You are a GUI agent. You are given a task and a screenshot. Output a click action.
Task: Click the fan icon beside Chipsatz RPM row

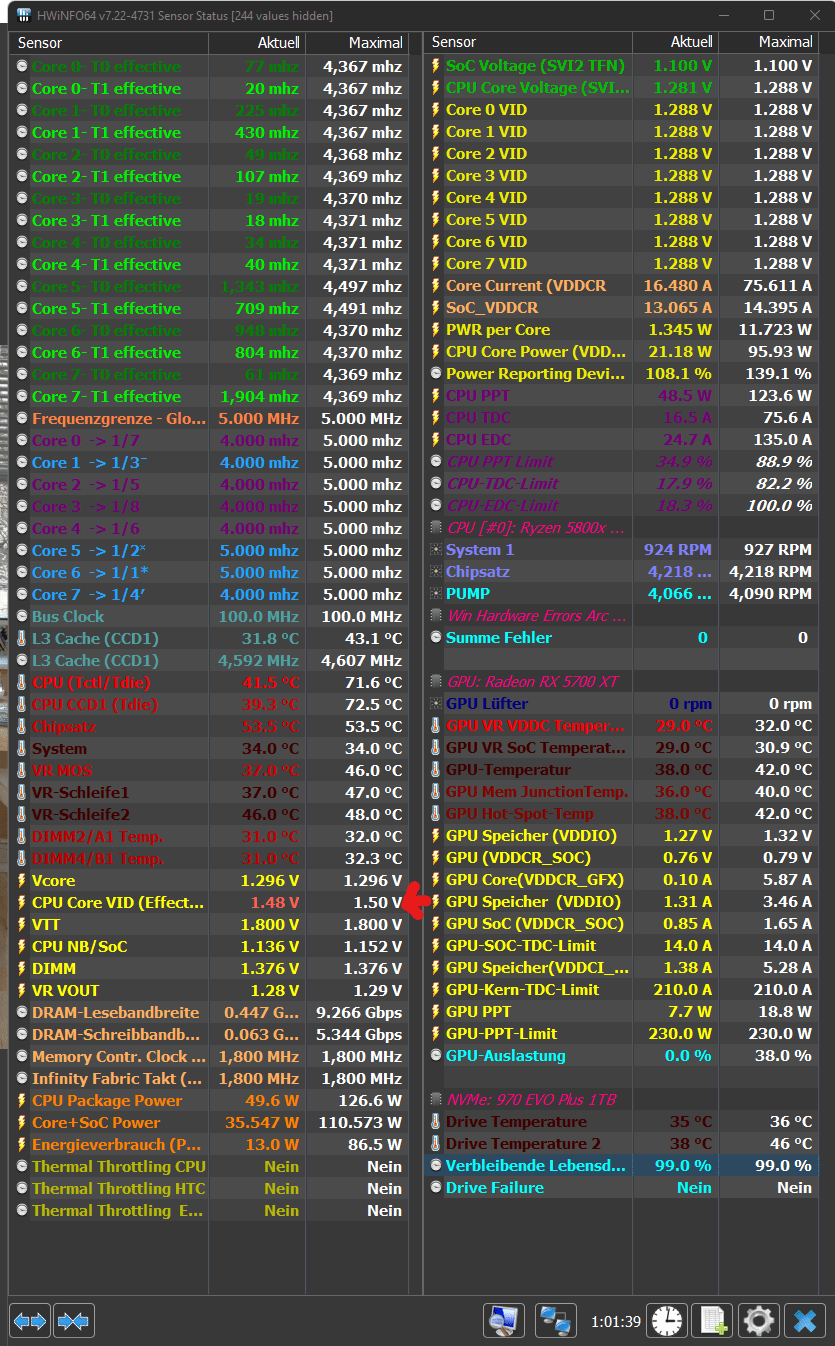[x=436, y=572]
